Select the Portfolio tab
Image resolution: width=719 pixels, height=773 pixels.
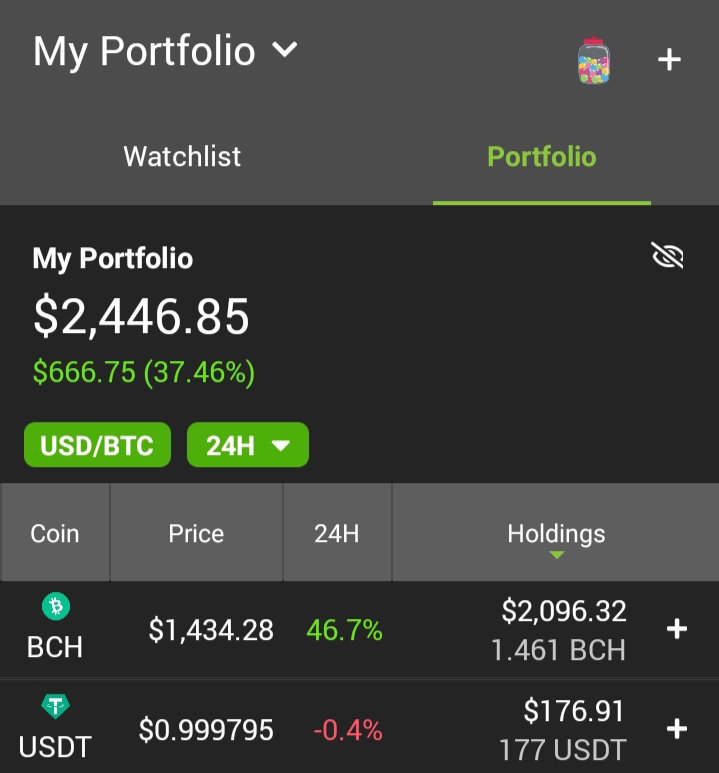[542, 157]
